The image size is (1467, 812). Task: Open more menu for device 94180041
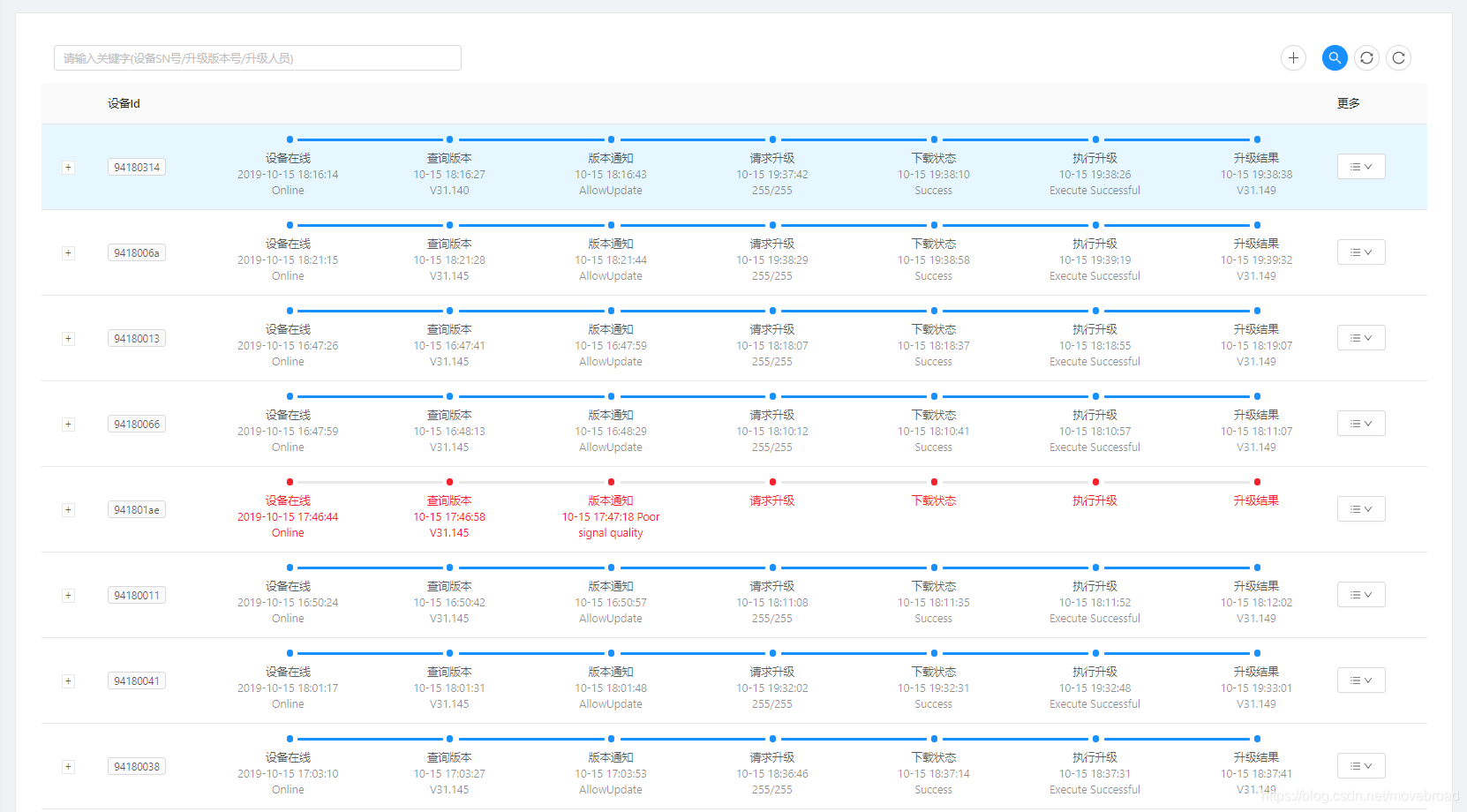pyautogui.click(x=1361, y=680)
